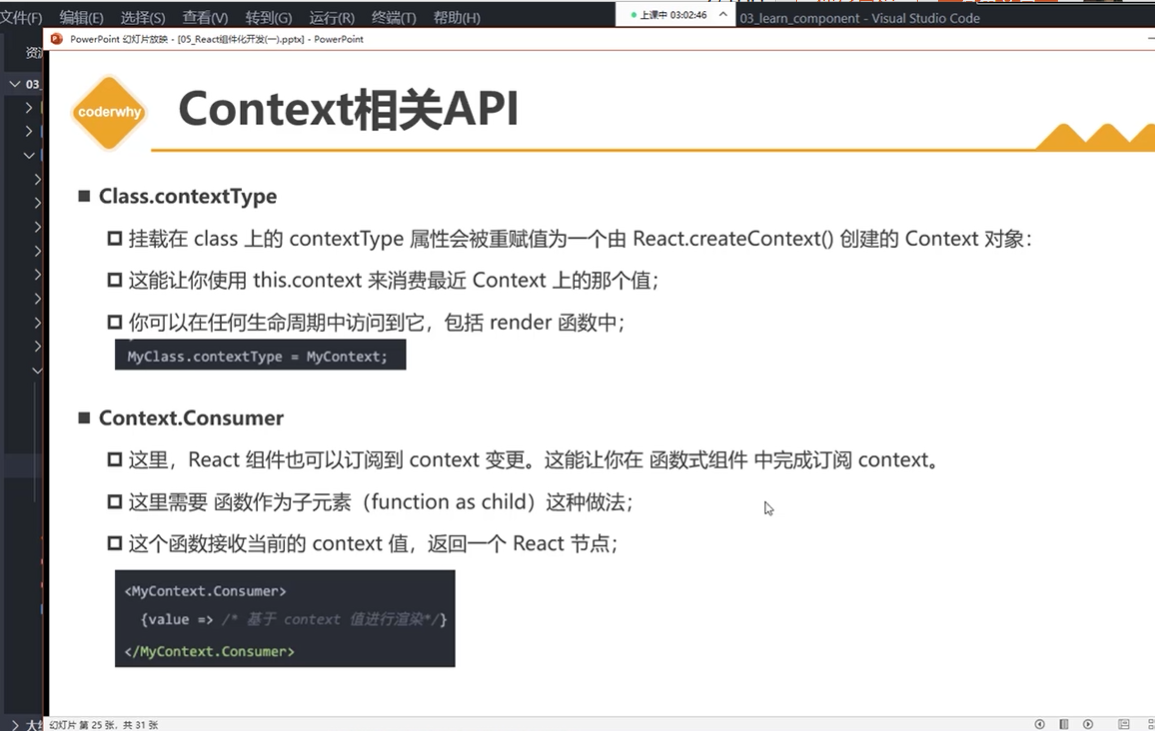Open the 帮助(H) menu in VS Code
Screen dimensions: 1155x731
click(x=457, y=18)
